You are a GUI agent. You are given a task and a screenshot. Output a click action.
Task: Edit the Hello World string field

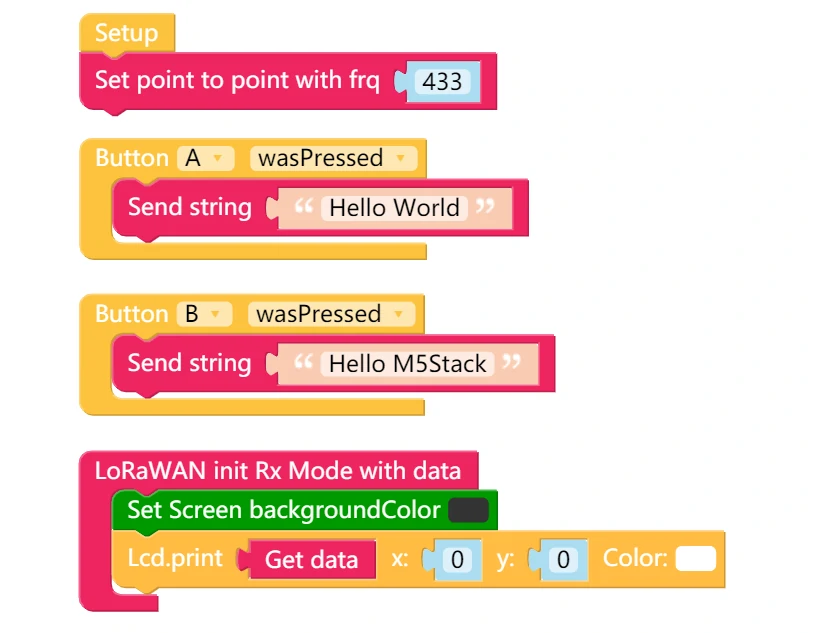point(395,208)
